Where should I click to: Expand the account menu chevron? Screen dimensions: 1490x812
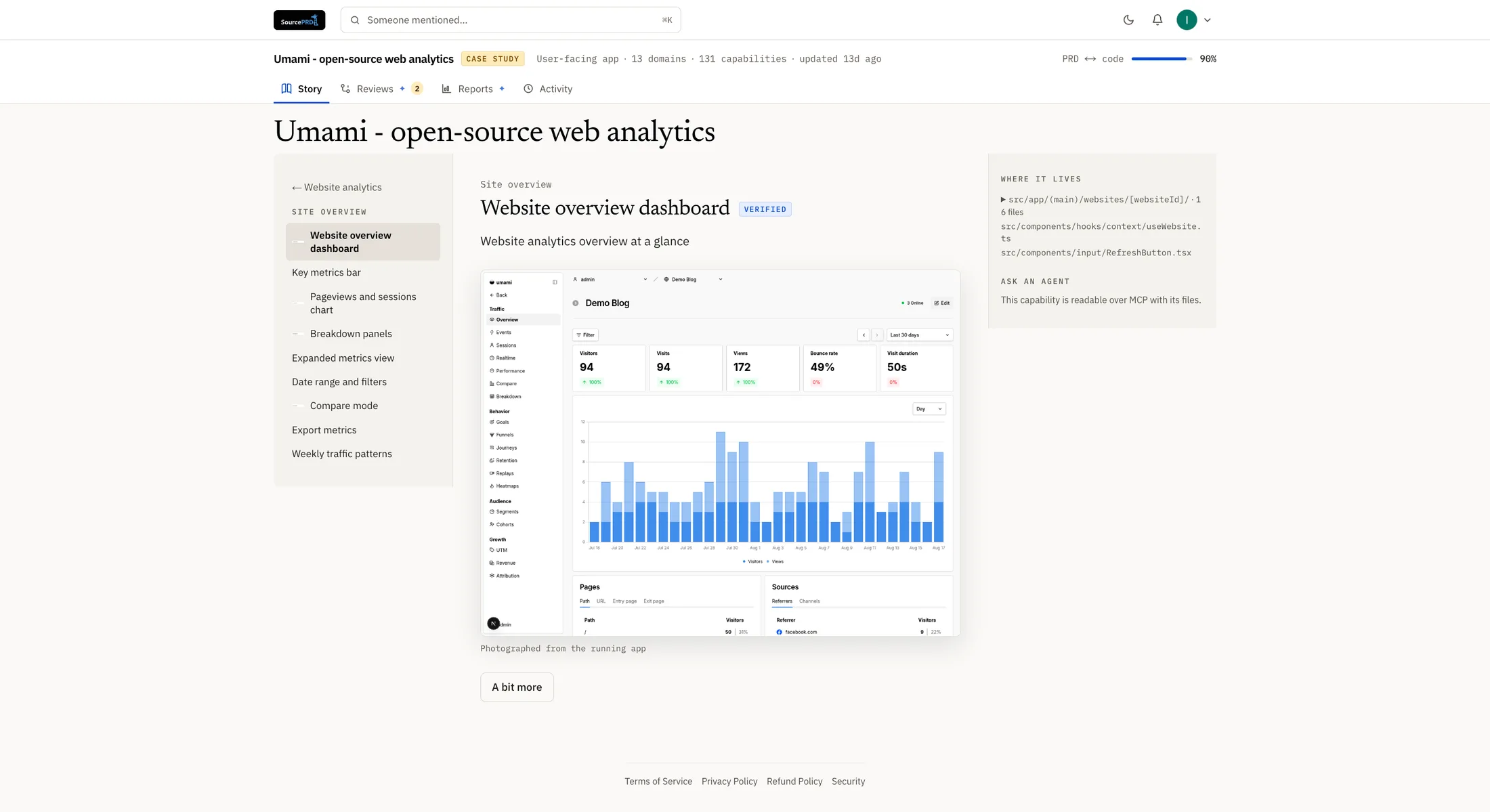[x=1208, y=20]
